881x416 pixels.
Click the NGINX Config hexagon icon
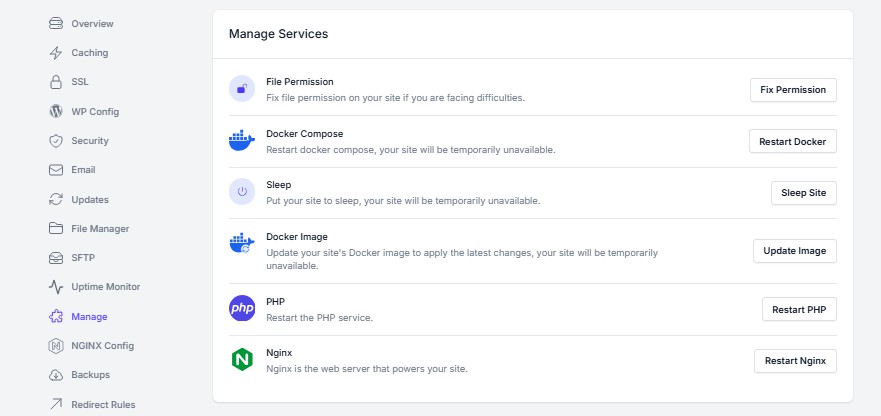point(56,346)
